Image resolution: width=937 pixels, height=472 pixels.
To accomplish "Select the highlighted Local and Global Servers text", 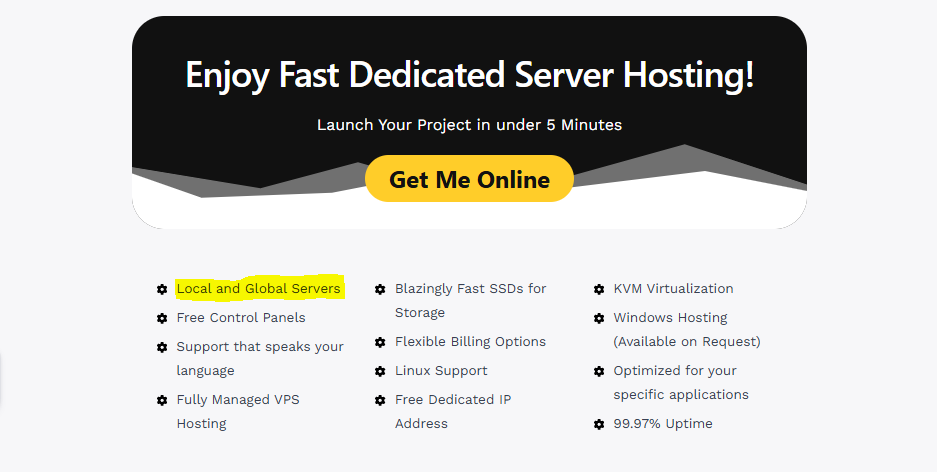I will point(259,289).
